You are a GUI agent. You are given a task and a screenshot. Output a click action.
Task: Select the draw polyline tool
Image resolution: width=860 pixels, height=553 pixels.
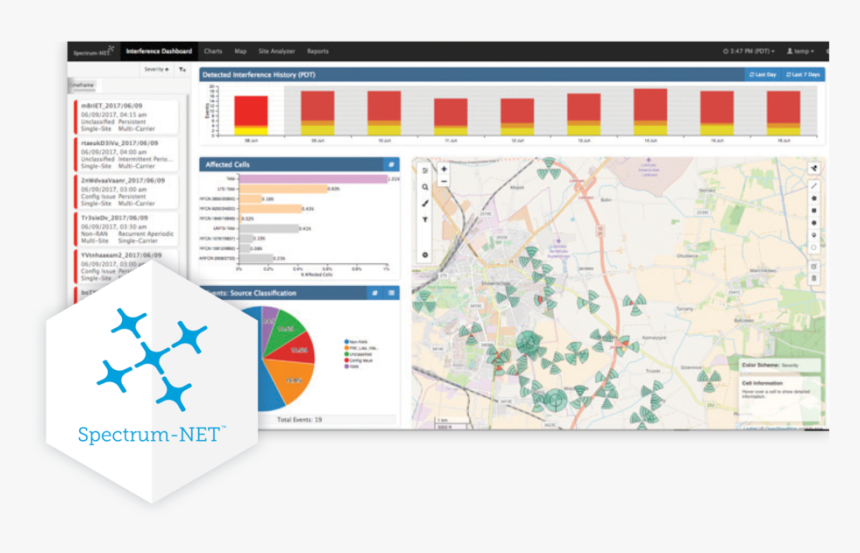814,186
